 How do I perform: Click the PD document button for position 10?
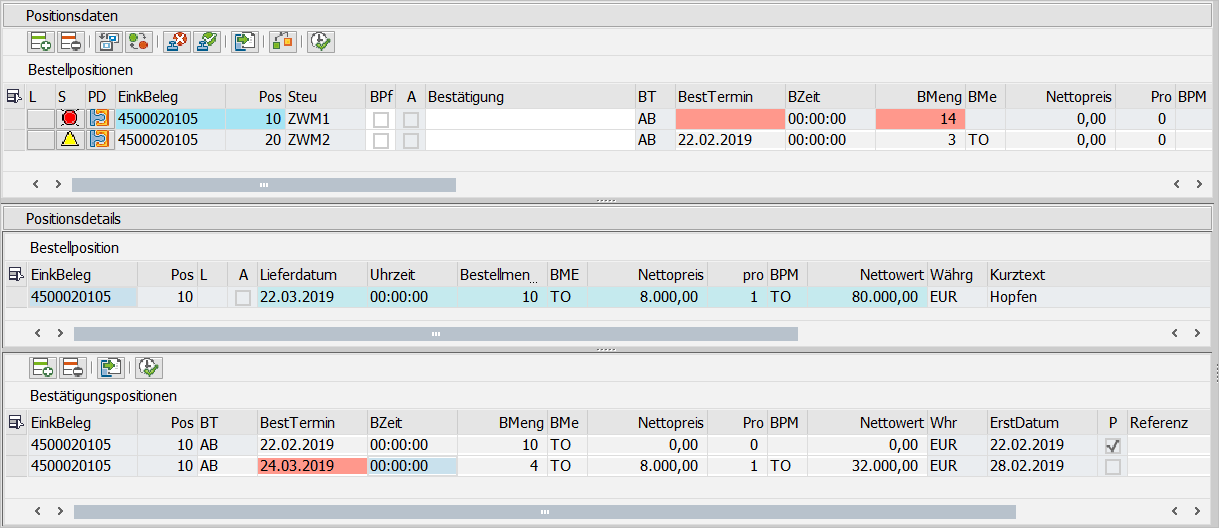(98, 119)
